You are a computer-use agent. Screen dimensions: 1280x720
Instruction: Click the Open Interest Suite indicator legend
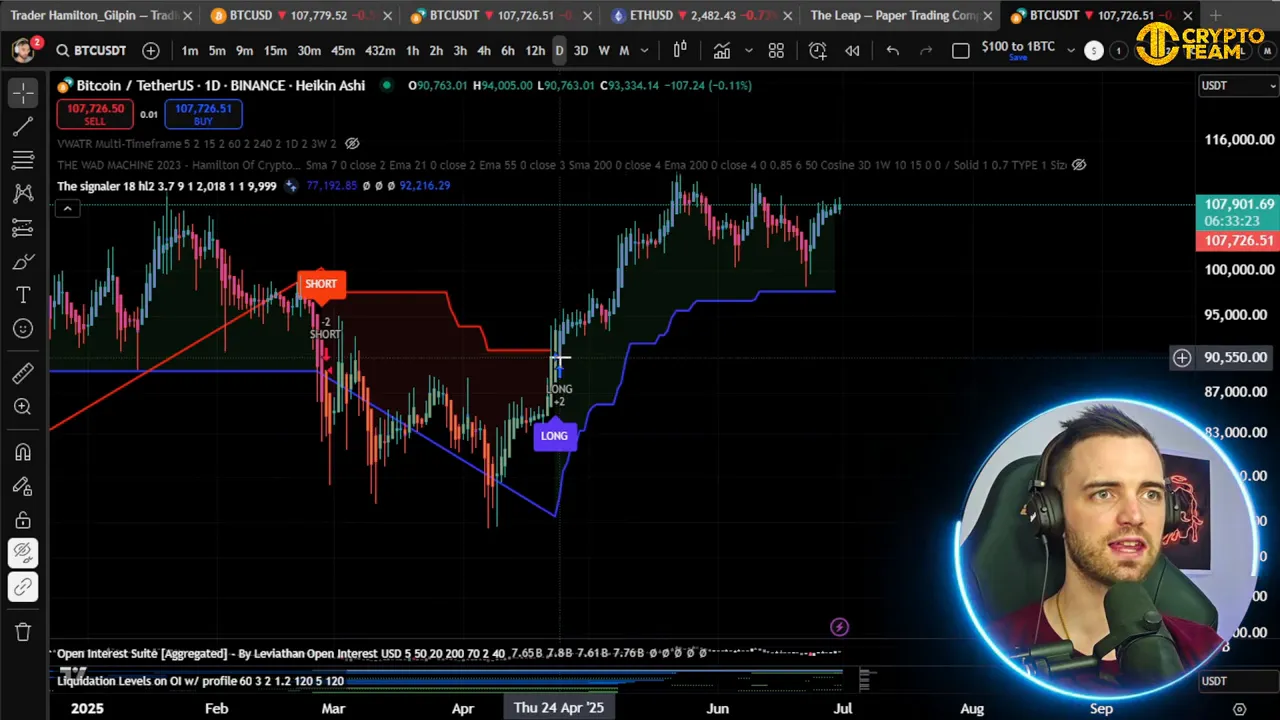click(281, 653)
